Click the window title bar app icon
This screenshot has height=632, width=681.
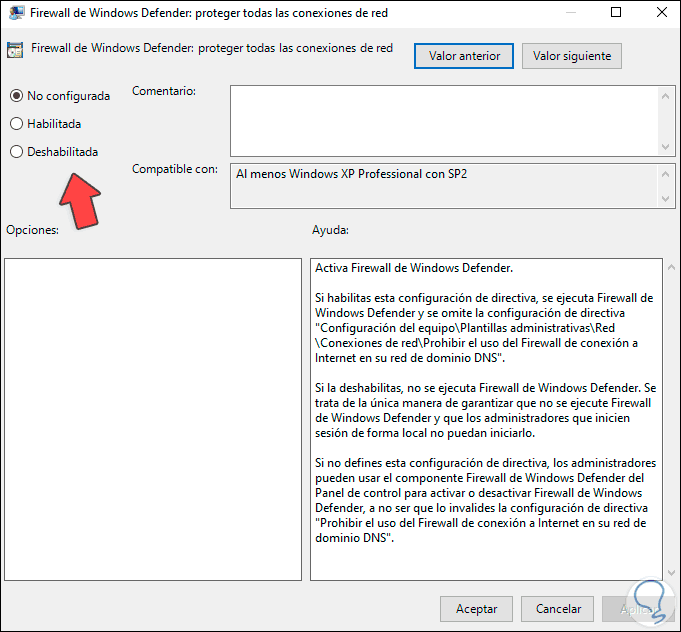tap(17, 13)
